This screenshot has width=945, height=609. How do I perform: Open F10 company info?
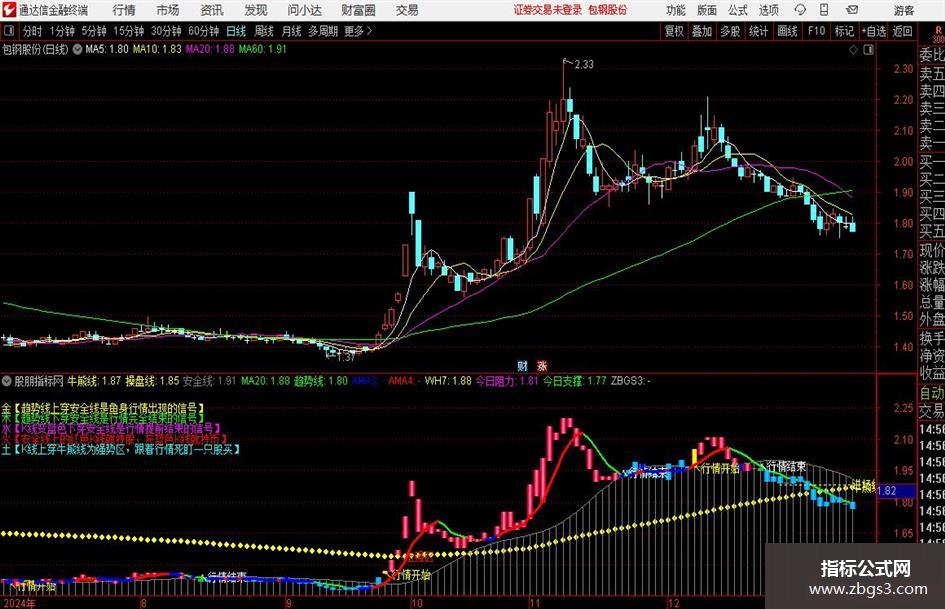pyautogui.click(x=816, y=31)
